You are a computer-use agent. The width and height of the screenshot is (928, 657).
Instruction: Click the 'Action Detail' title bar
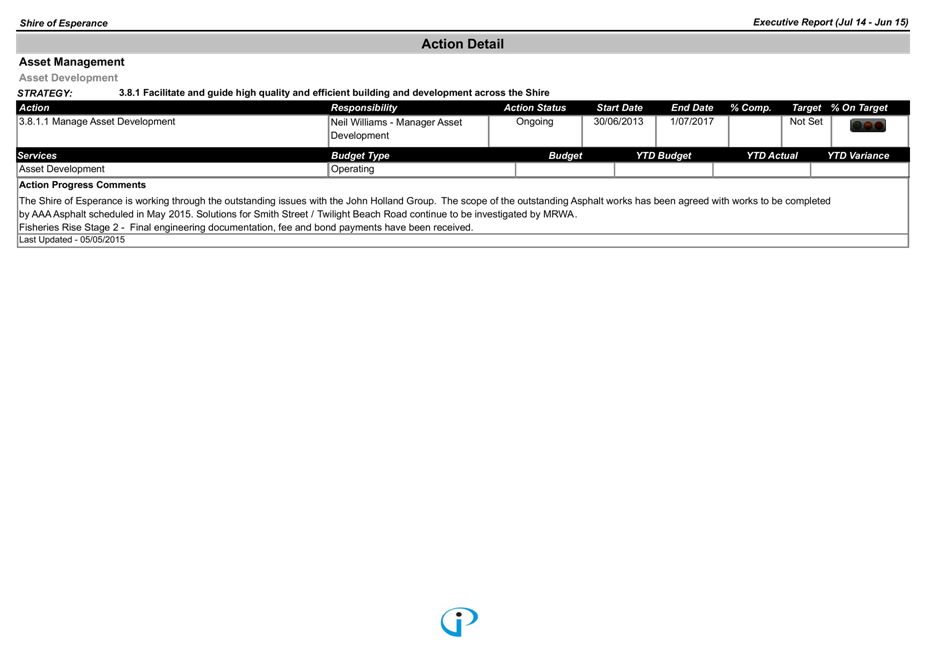click(x=463, y=44)
